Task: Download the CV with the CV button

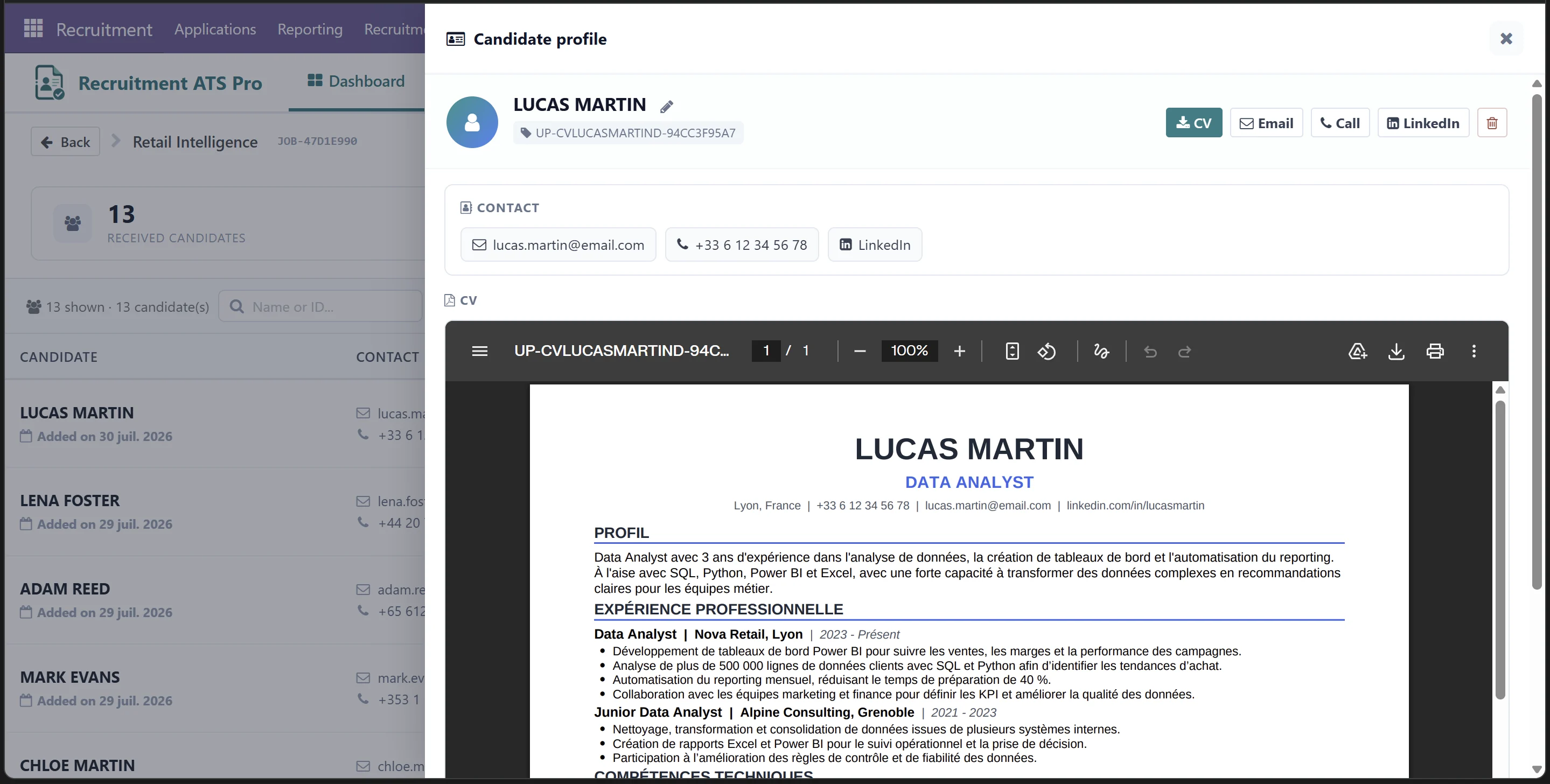Action: click(1194, 123)
